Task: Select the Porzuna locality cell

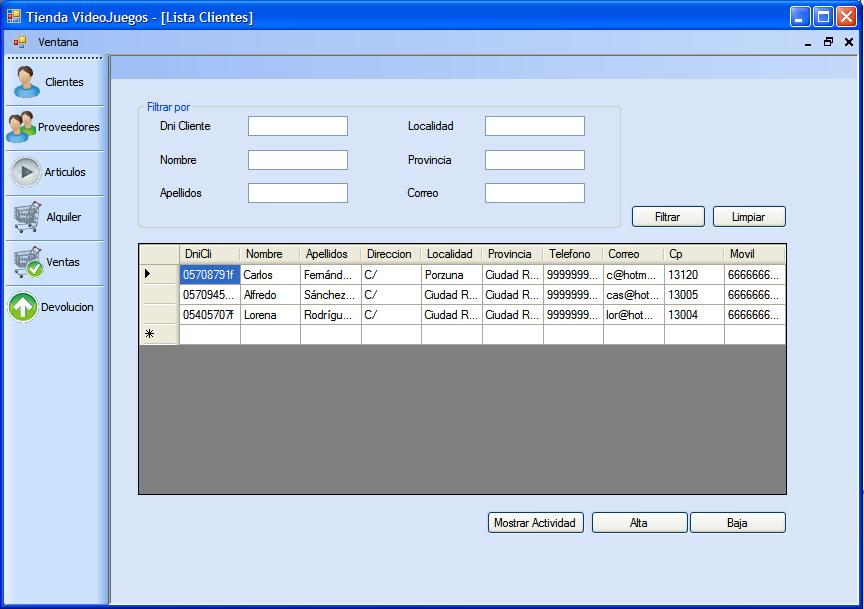Action: coord(452,274)
